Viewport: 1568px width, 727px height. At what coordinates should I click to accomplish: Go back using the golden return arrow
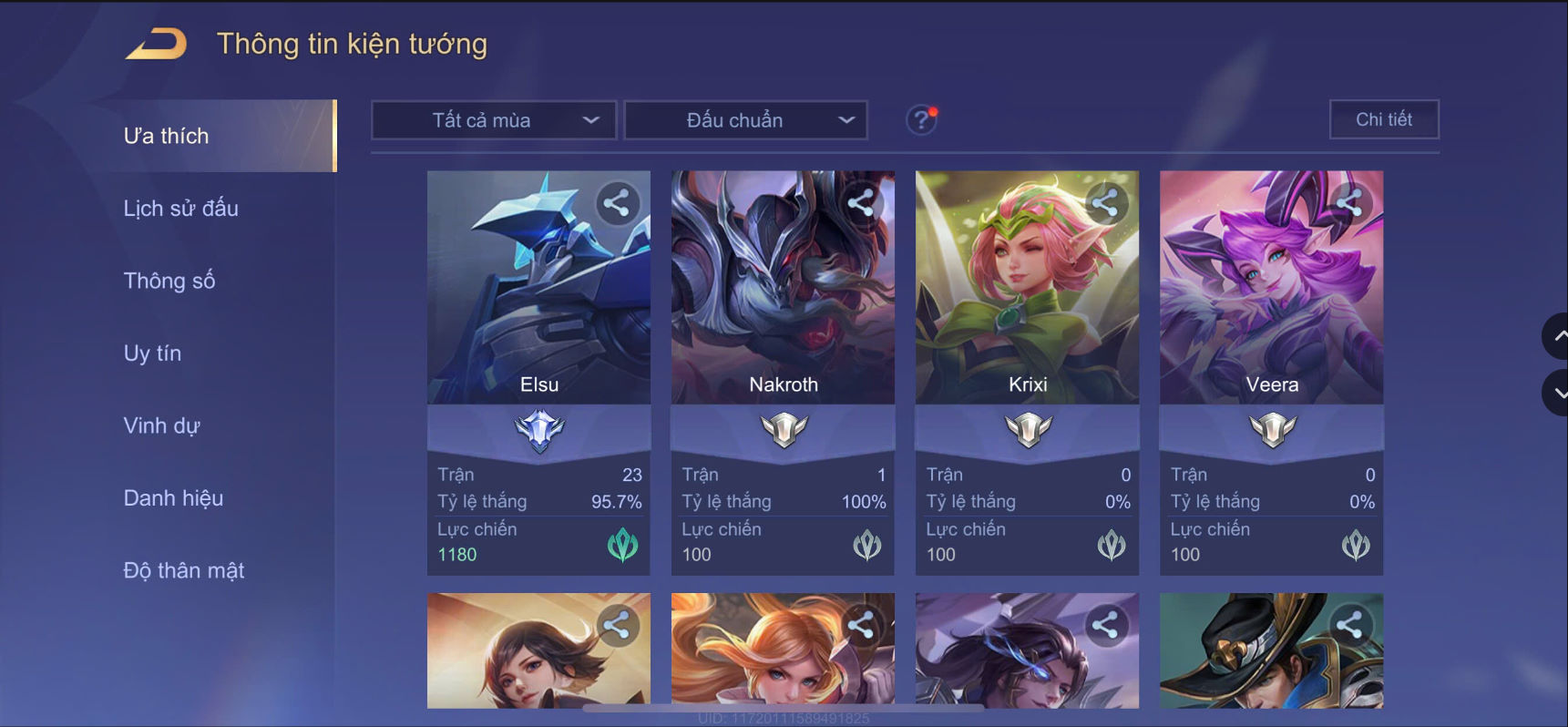coord(156,44)
